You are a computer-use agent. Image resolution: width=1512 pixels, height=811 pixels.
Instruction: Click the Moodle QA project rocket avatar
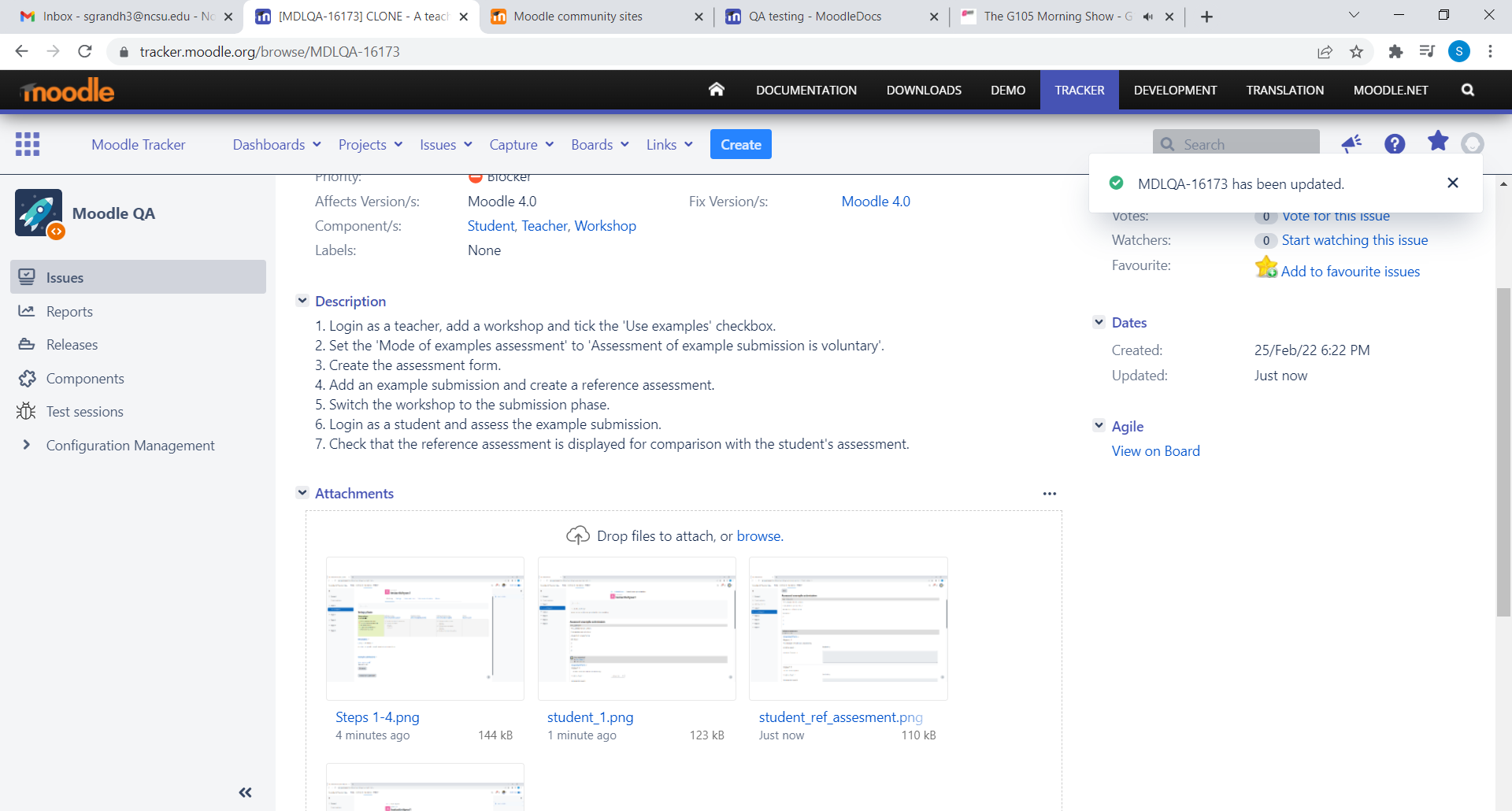pos(39,213)
